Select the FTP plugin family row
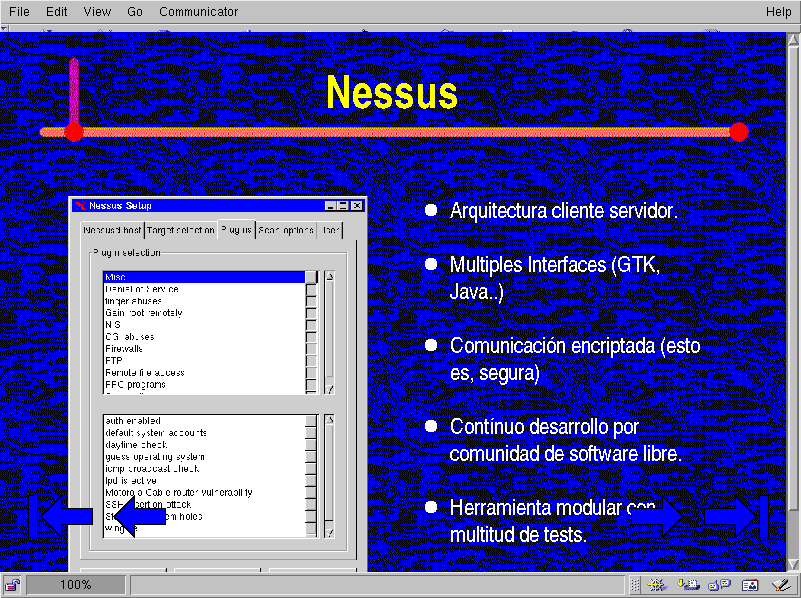 (x=204, y=361)
